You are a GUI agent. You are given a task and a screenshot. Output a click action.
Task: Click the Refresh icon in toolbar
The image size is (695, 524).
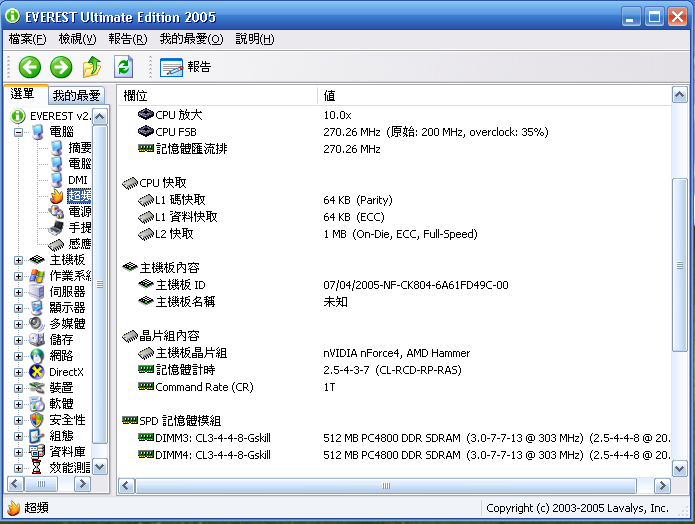pos(124,67)
